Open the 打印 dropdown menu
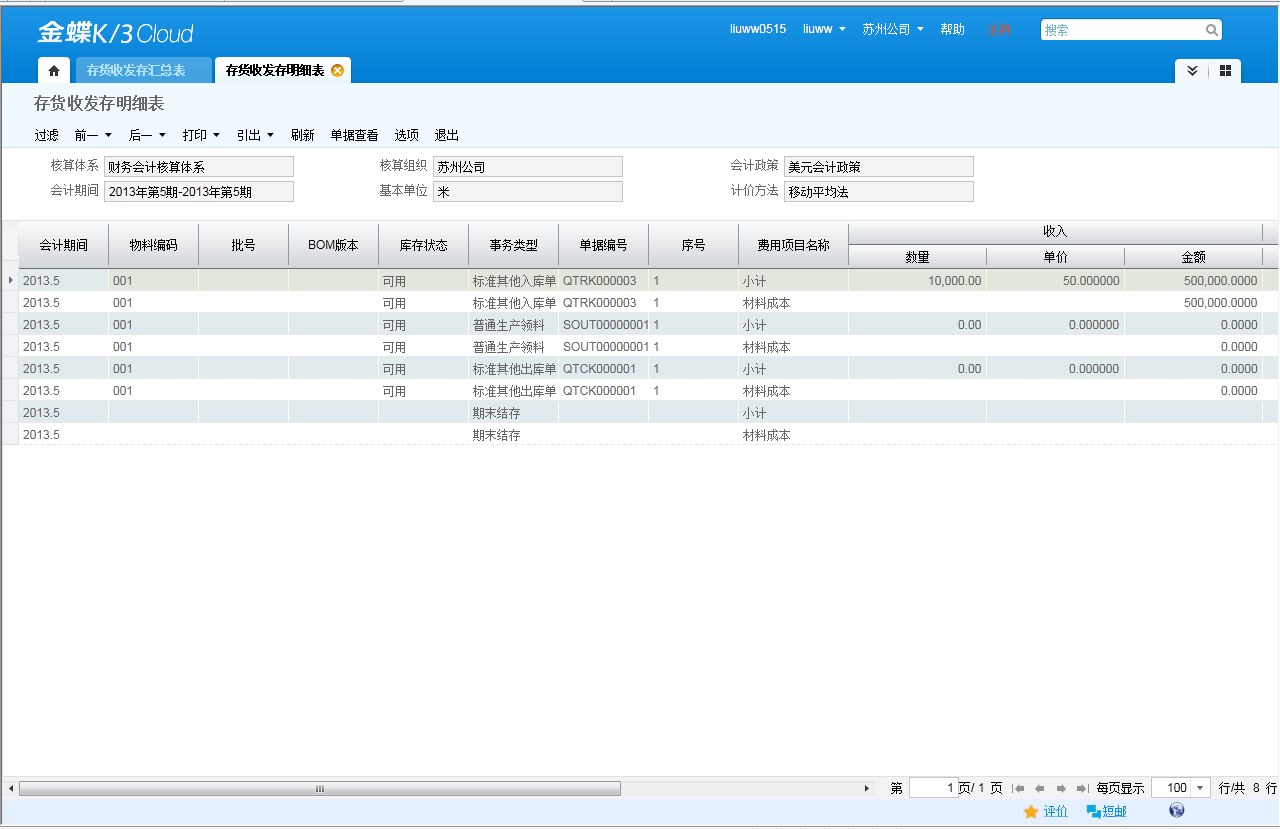Viewport: 1280px width, 829px height. (201, 135)
